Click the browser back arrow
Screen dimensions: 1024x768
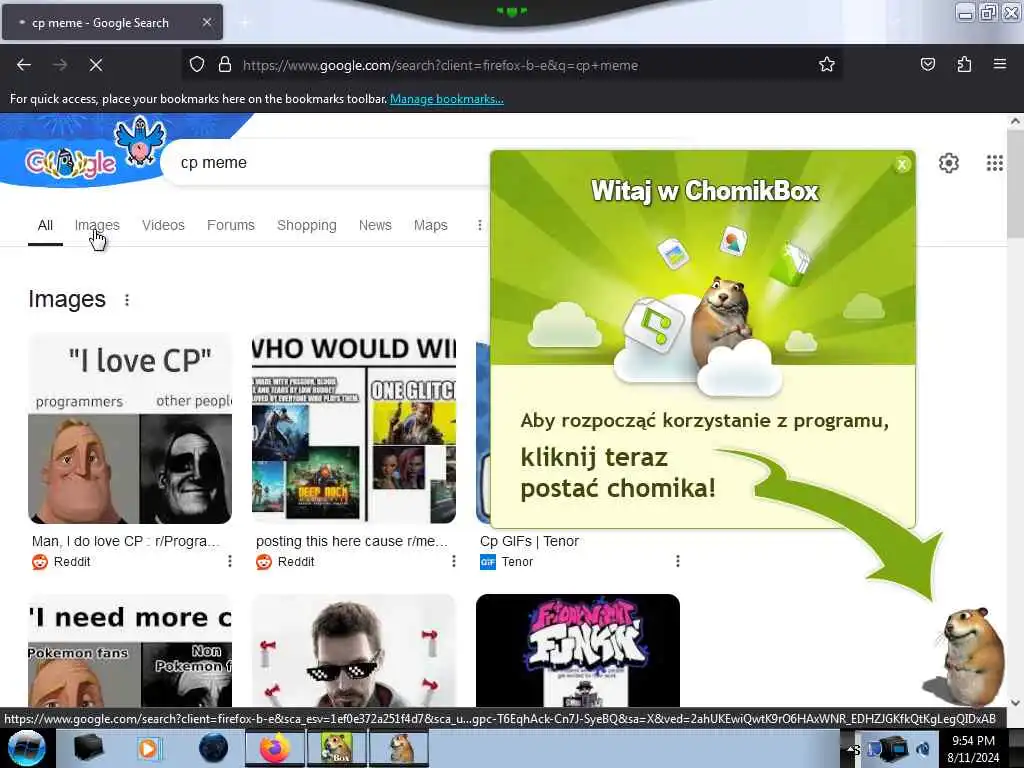pyautogui.click(x=24, y=65)
